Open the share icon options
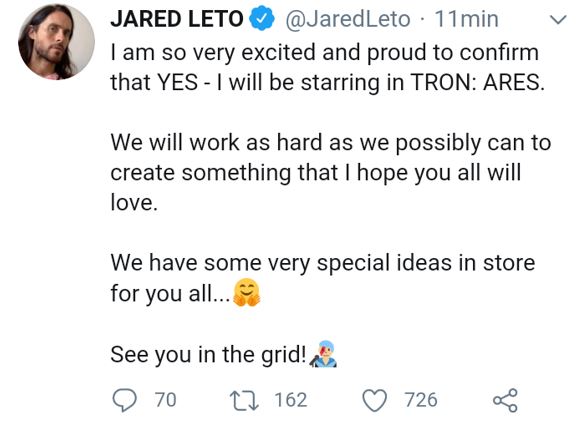The width and height of the screenshot is (587, 424). tap(505, 400)
